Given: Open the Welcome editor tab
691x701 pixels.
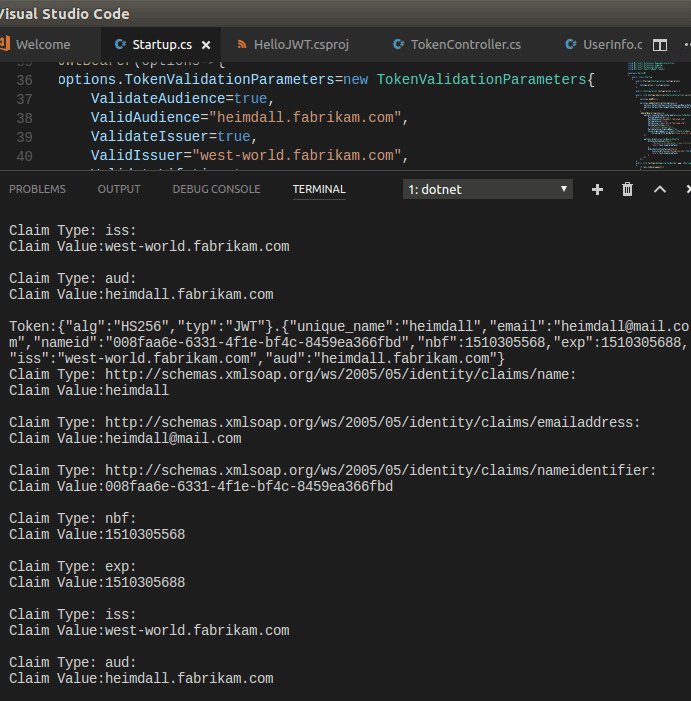Looking at the screenshot, I should 43,45.
